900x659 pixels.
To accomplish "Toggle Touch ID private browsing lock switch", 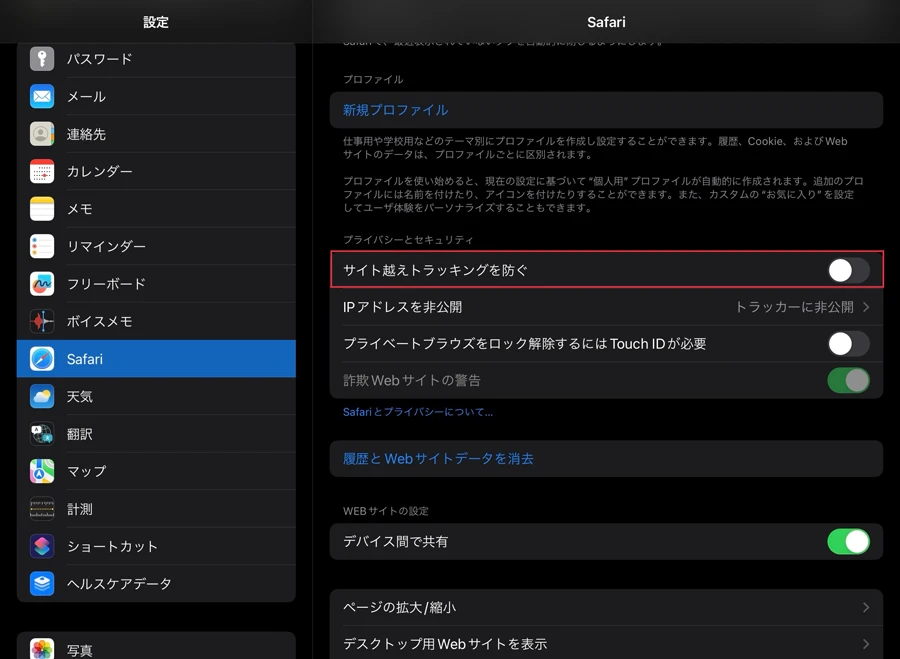I will tap(848, 344).
